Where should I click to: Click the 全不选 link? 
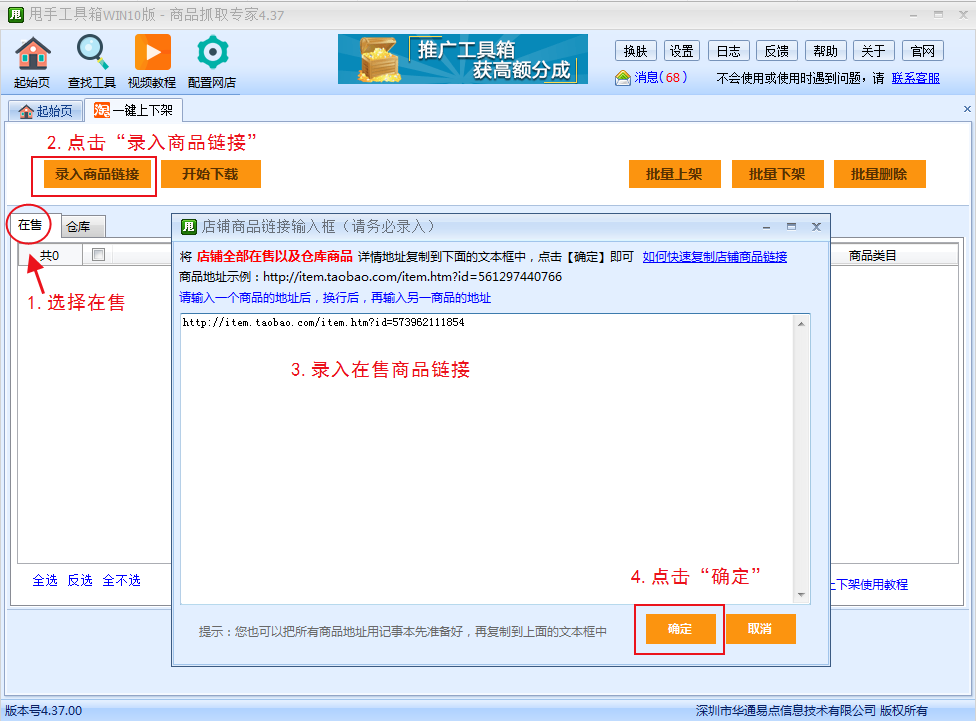pos(121,580)
